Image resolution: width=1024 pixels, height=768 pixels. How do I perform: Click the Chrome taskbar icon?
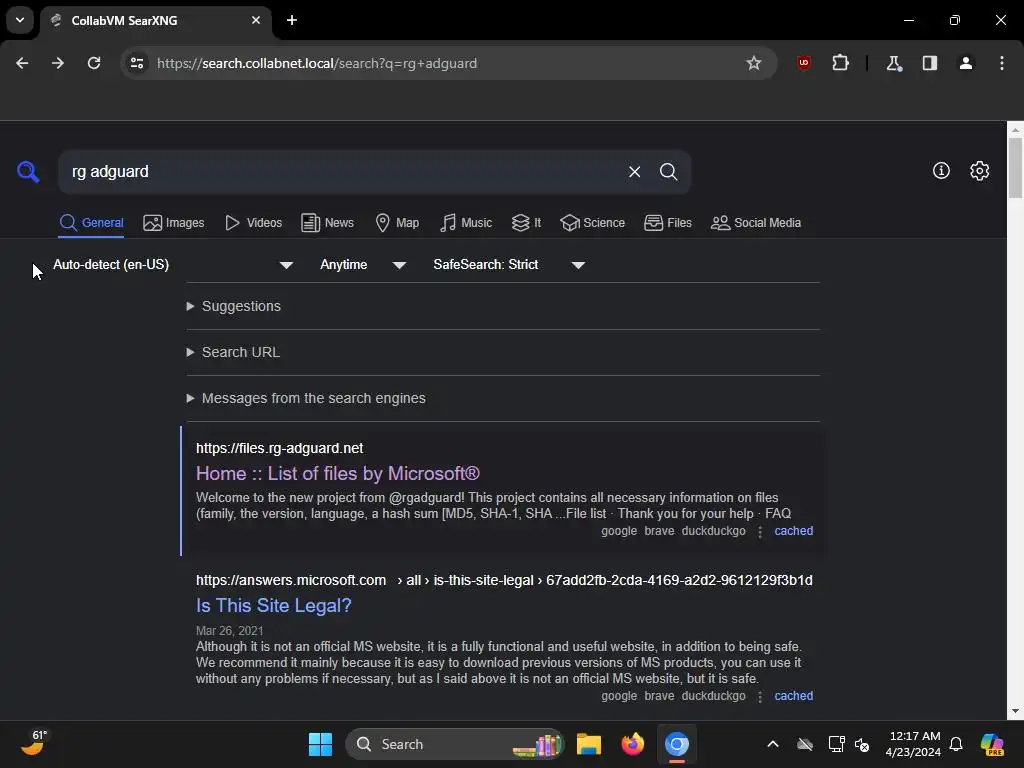coord(677,744)
